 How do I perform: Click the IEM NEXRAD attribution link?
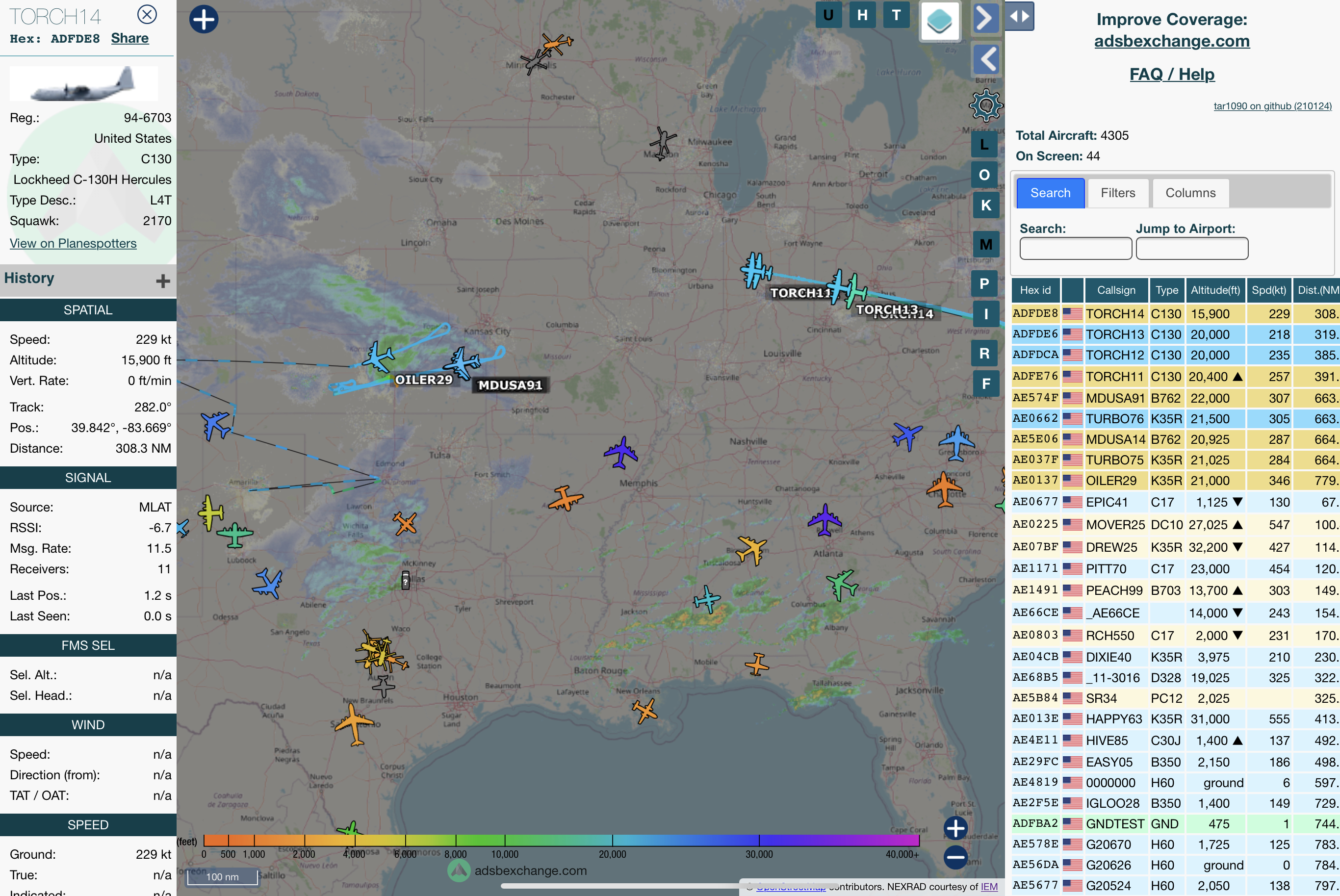click(x=989, y=886)
